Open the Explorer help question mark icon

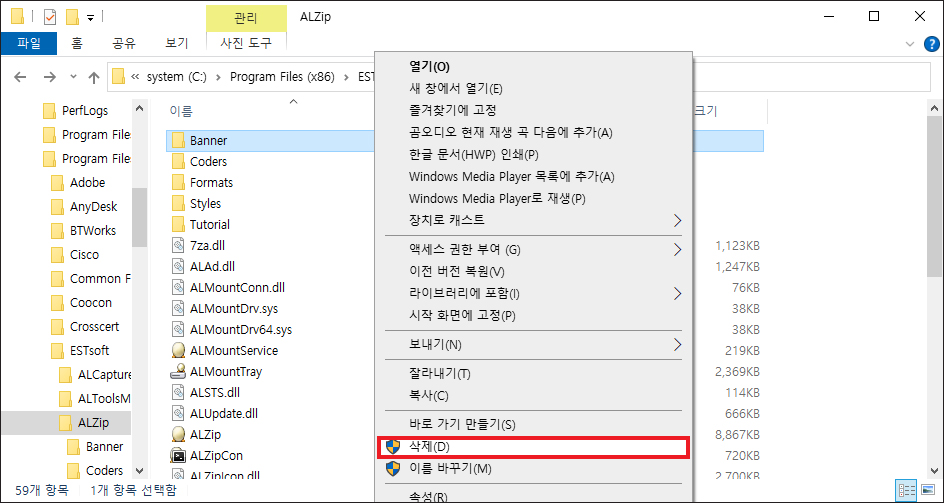[931, 43]
